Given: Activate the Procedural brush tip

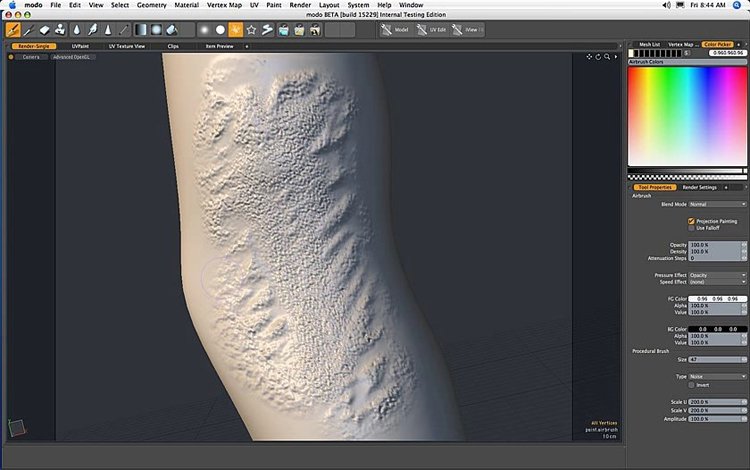Looking at the screenshot, I should click(236, 30).
